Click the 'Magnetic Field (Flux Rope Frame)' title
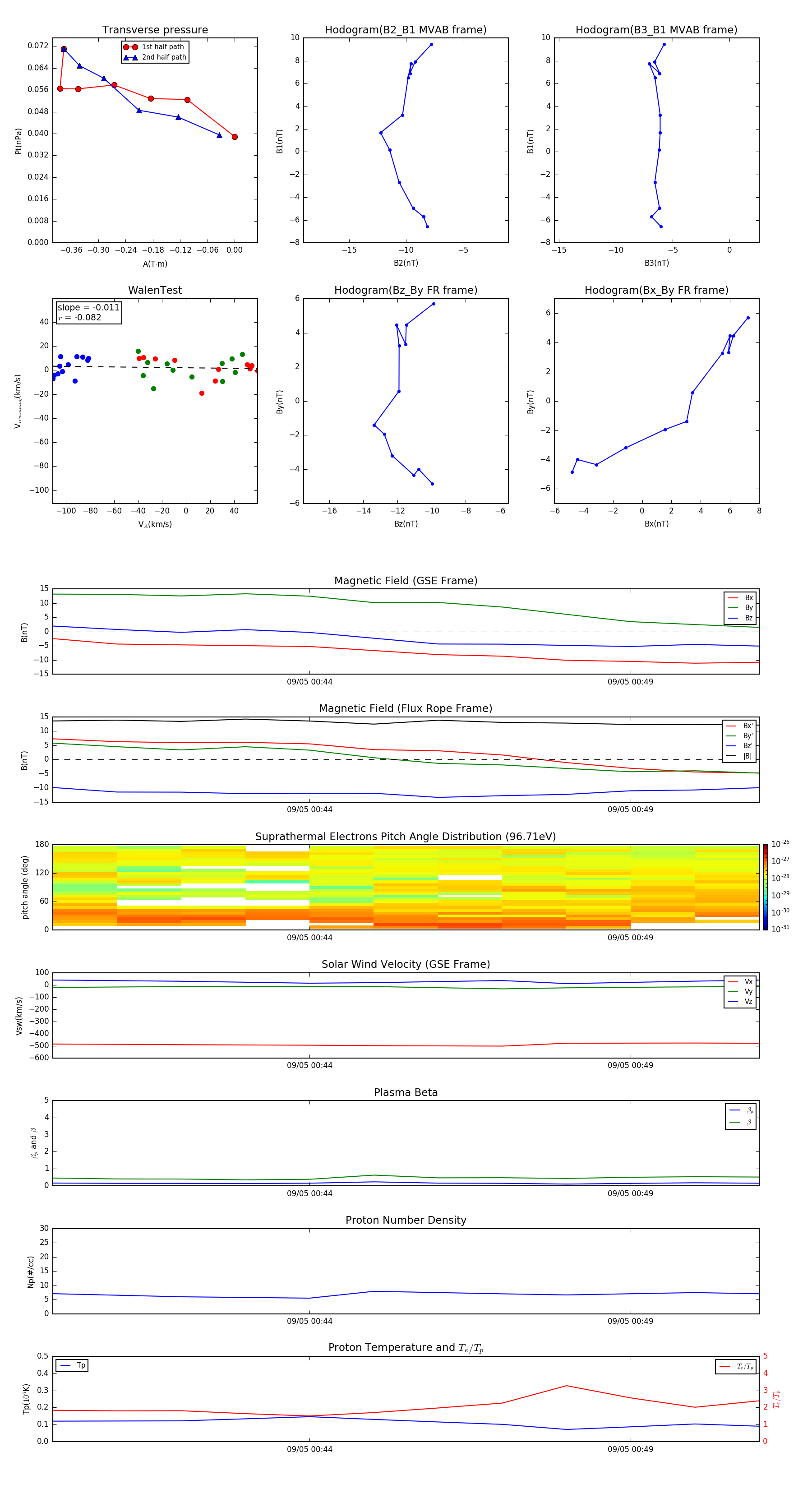Viewport: 812px width, 1489px height. click(406, 709)
